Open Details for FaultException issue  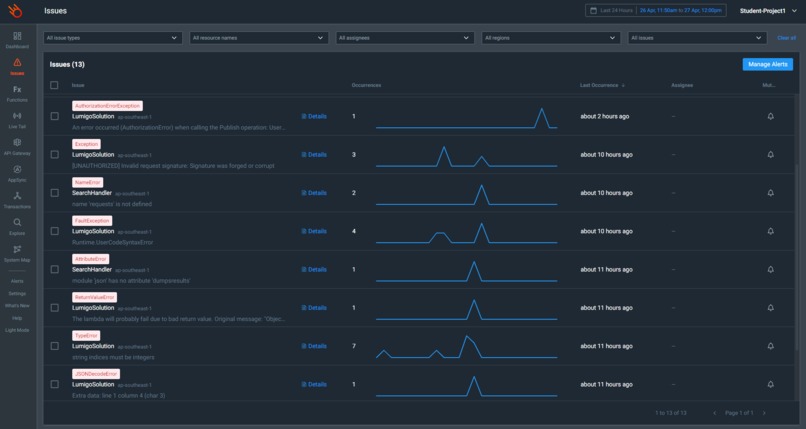tap(314, 231)
